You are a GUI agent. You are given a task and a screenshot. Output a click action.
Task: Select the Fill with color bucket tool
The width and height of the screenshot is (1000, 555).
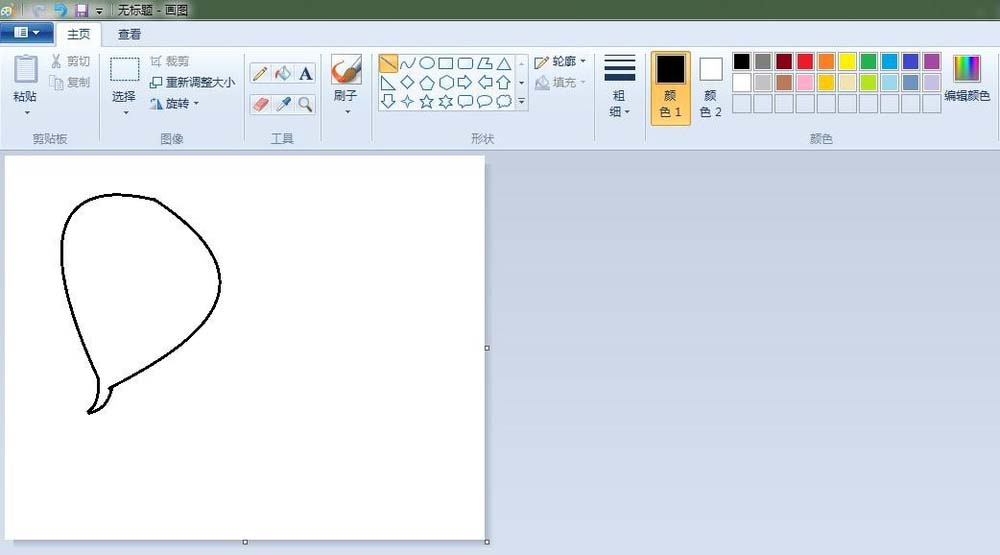[x=283, y=73]
